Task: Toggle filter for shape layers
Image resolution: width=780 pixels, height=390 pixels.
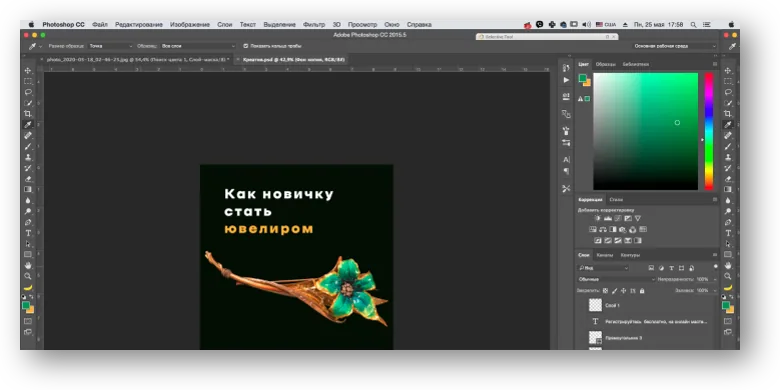Action: [682, 268]
